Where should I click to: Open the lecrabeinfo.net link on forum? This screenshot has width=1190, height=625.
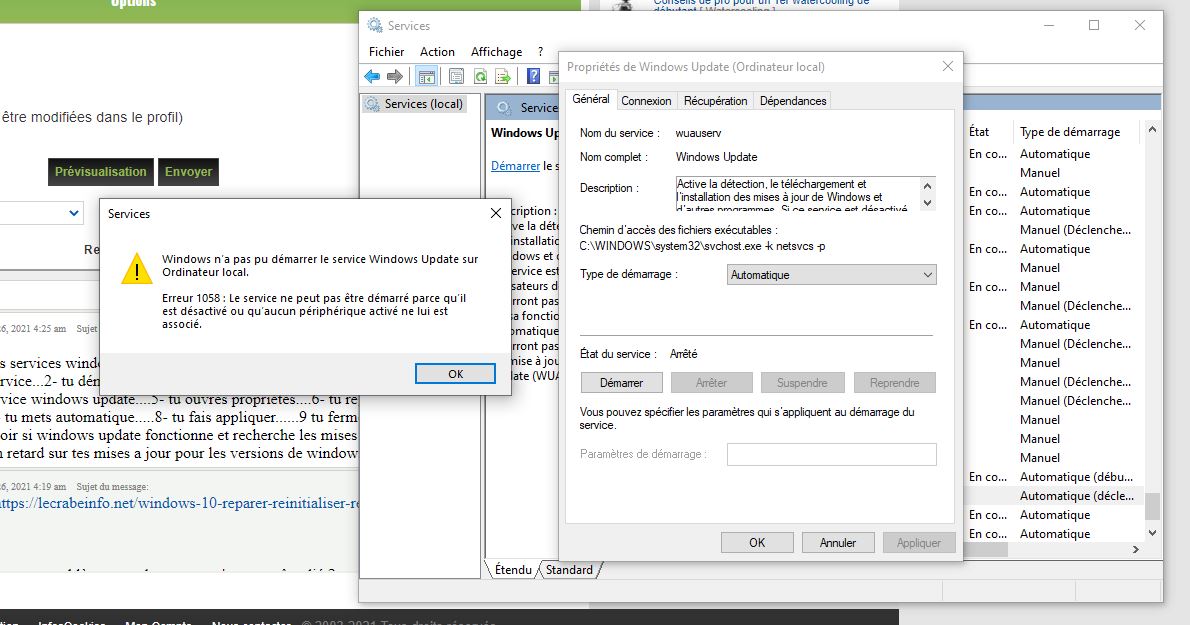pyautogui.click(x=179, y=503)
